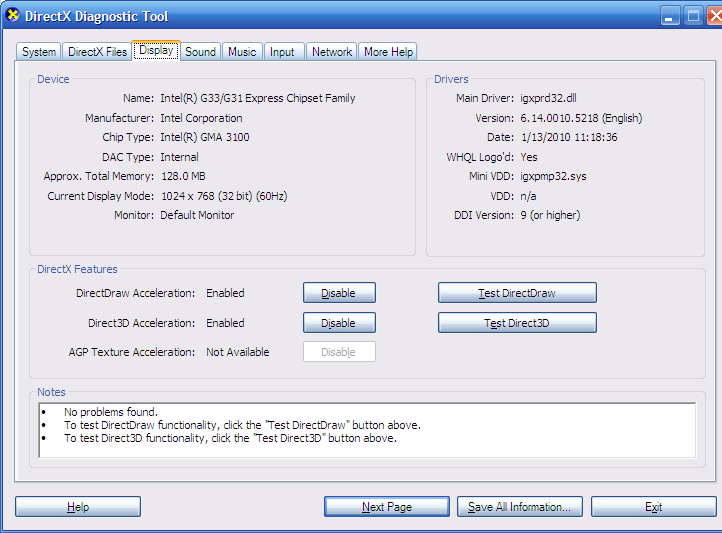Select DirectDraw Acceleration status Enabled

(x=225, y=293)
